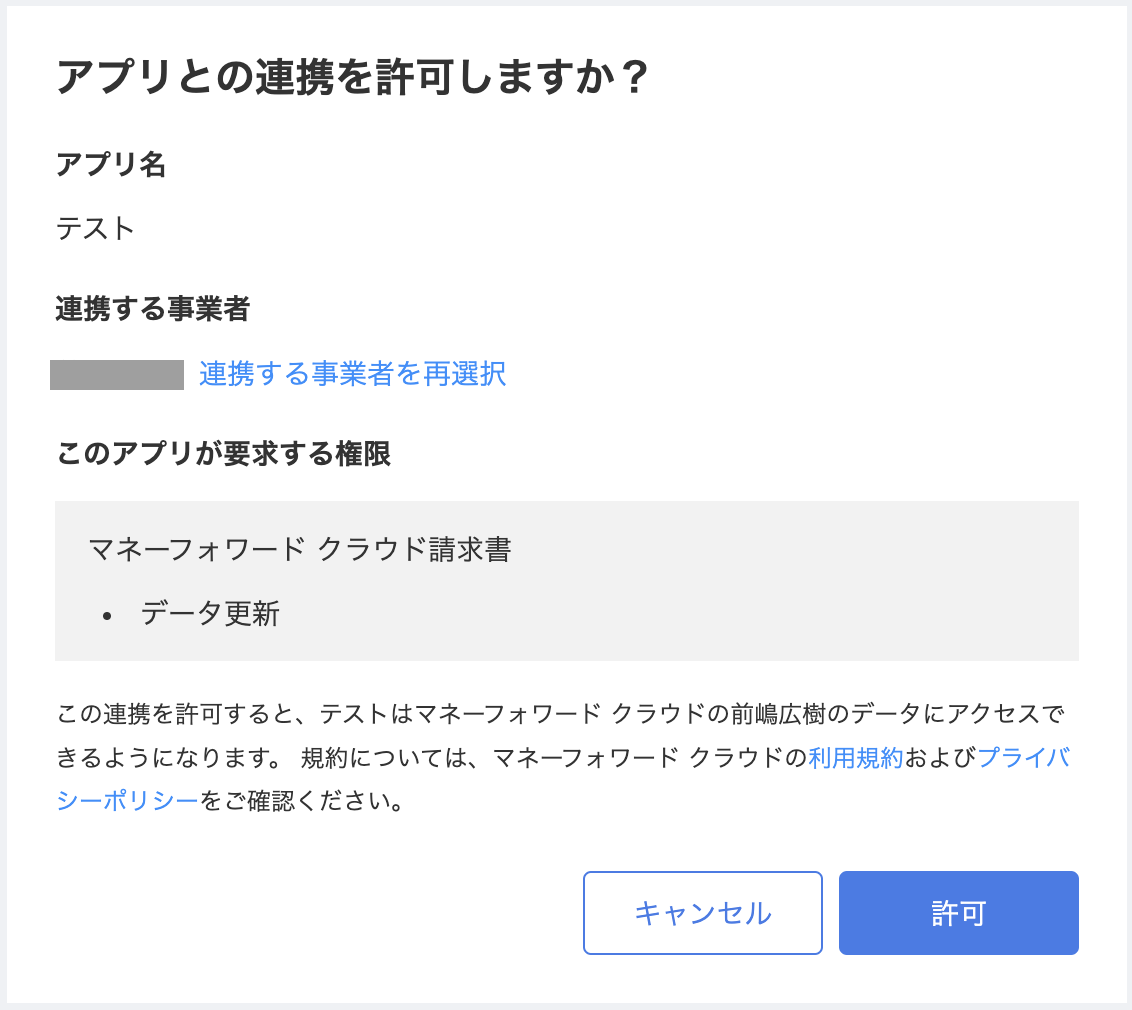Viewport: 1132px width, 1010px height.
Task: Select 連携する事業者を再選択 to reselect the business
Action: pos(351,374)
